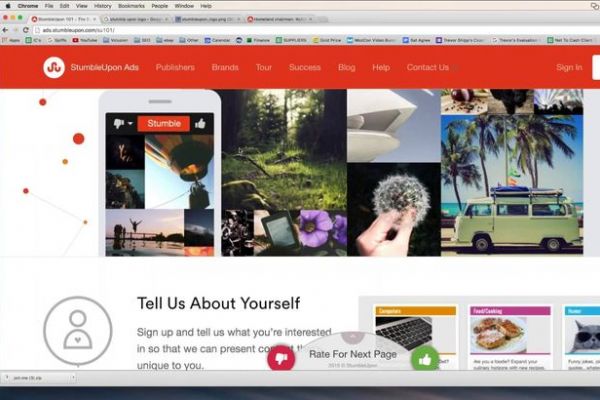Open the Success nav link

(x=305, y=67)
